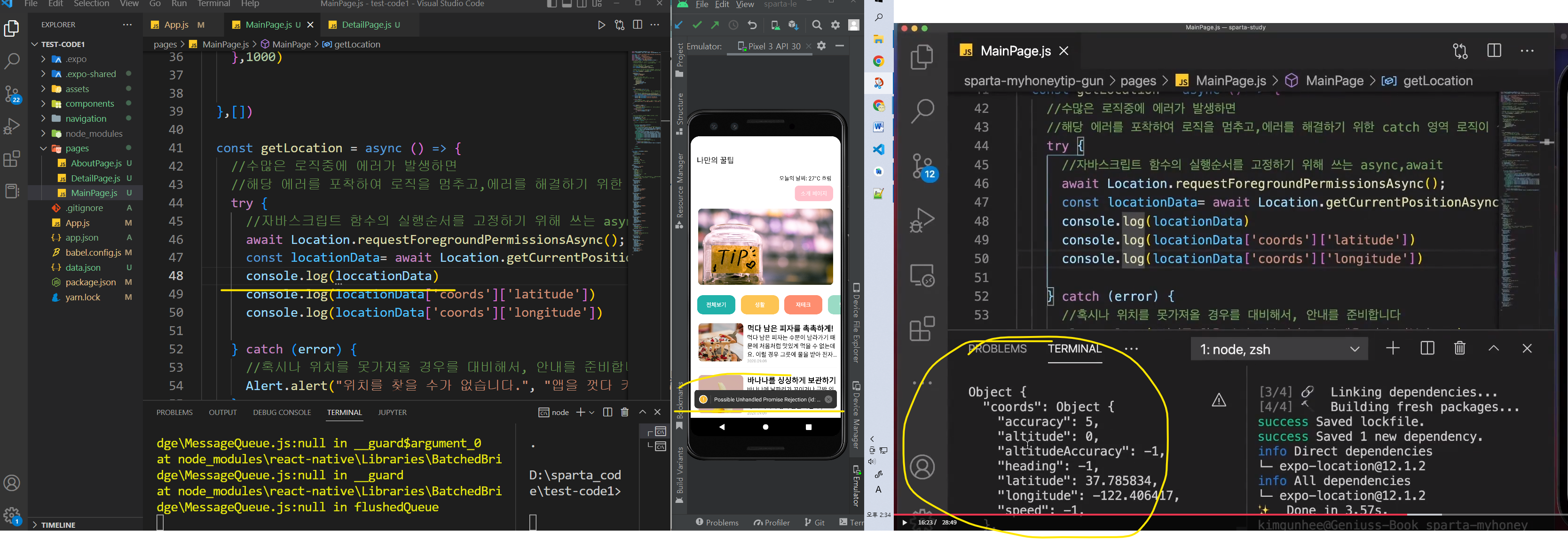Viewport: 1568px width, 540px height.
Task: Toggle the secondary sidebar layout in left VS Code
Action: (x=582, y=4)
